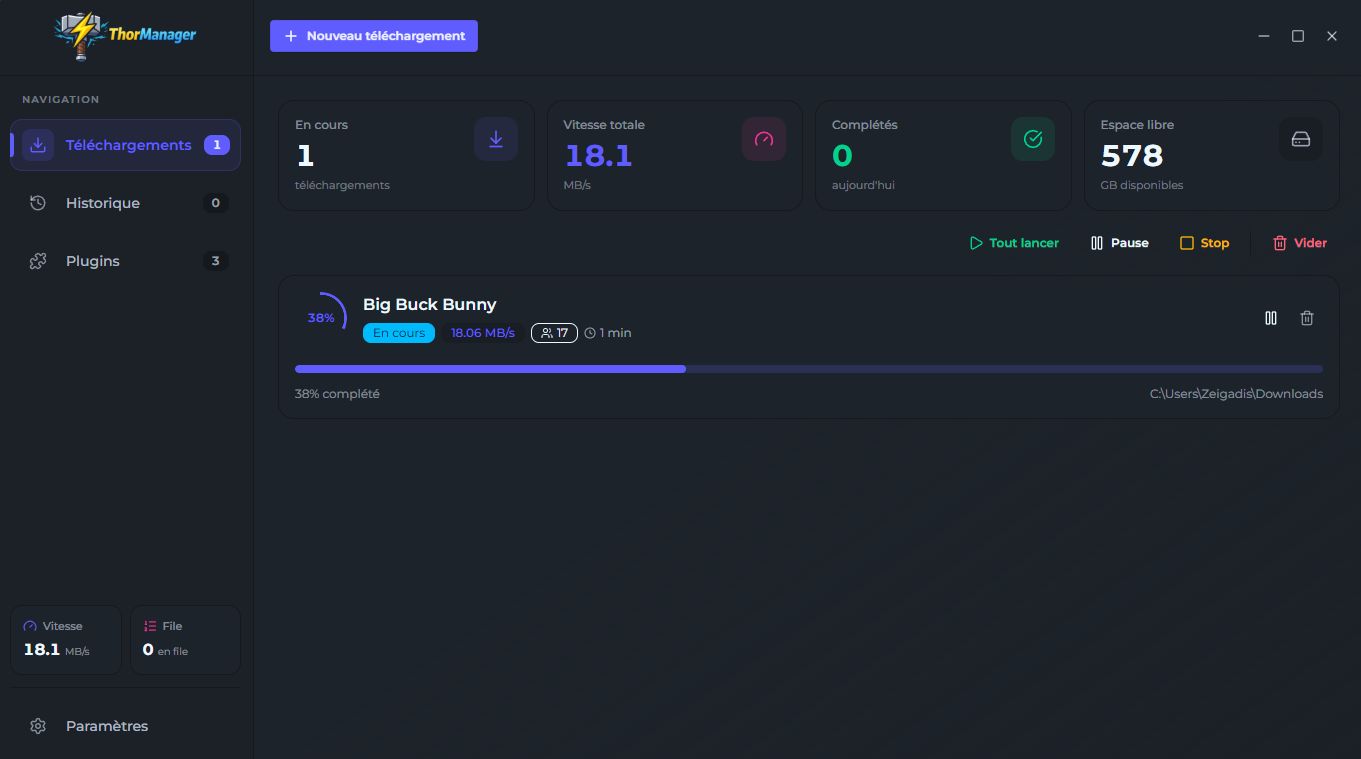1361x759 pixels.
Task: Click the Téléchargements count badge showing 1
Action: coord(217,145)
